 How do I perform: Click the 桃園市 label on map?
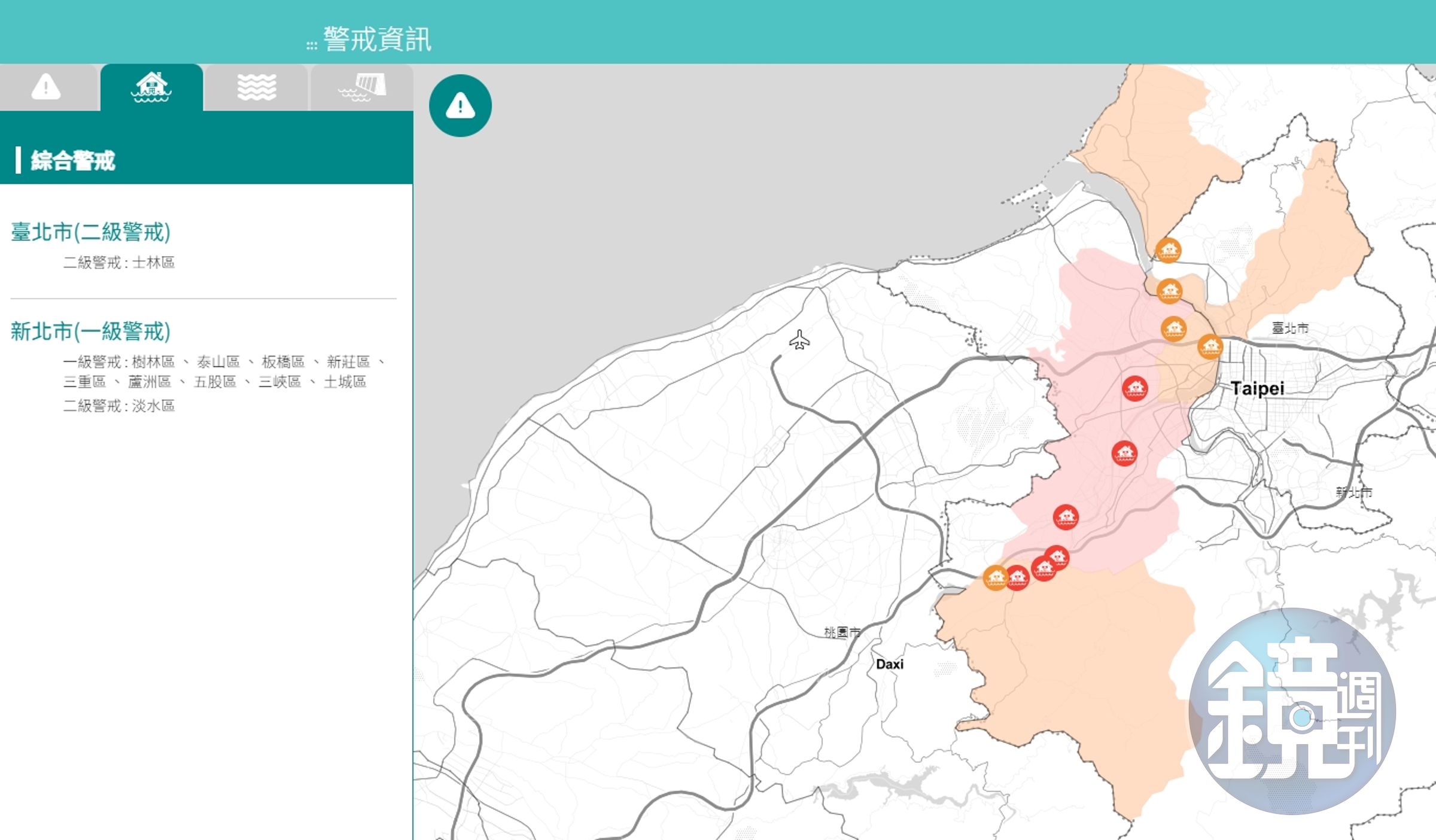[x=842, y=632]
